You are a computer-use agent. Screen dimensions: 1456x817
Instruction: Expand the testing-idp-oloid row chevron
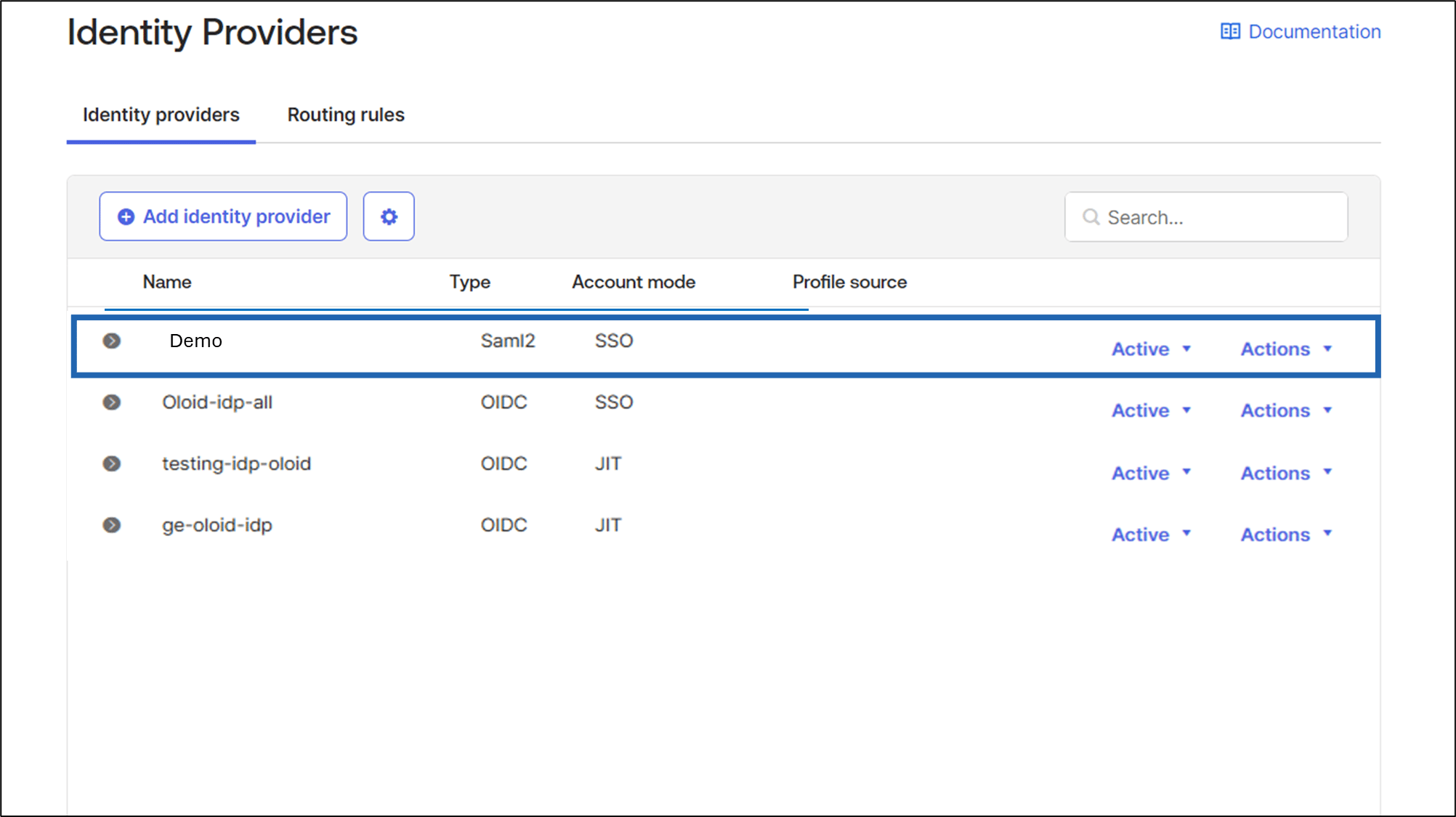(x=111, y=463)
